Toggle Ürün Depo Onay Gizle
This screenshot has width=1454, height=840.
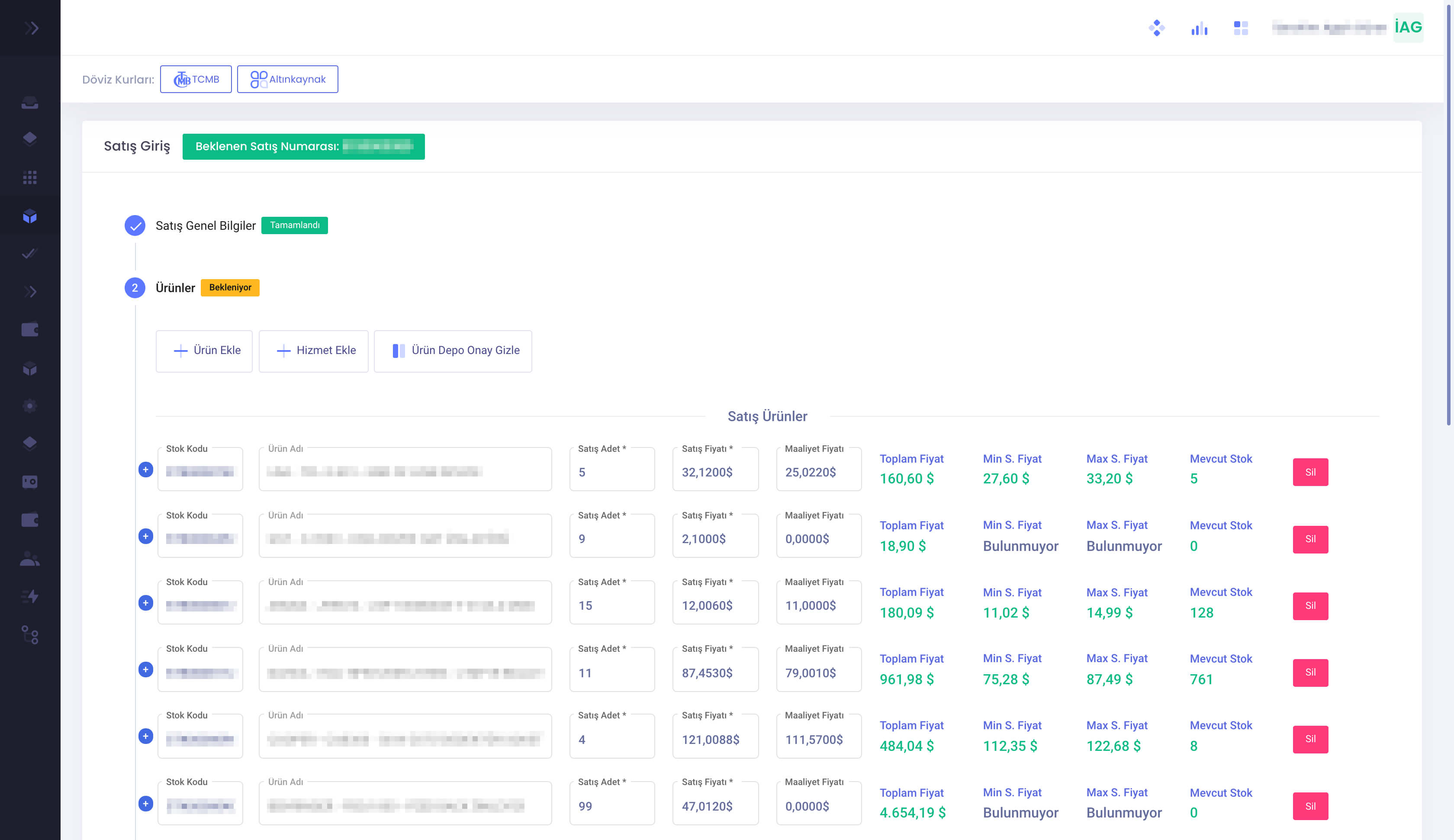453,351
